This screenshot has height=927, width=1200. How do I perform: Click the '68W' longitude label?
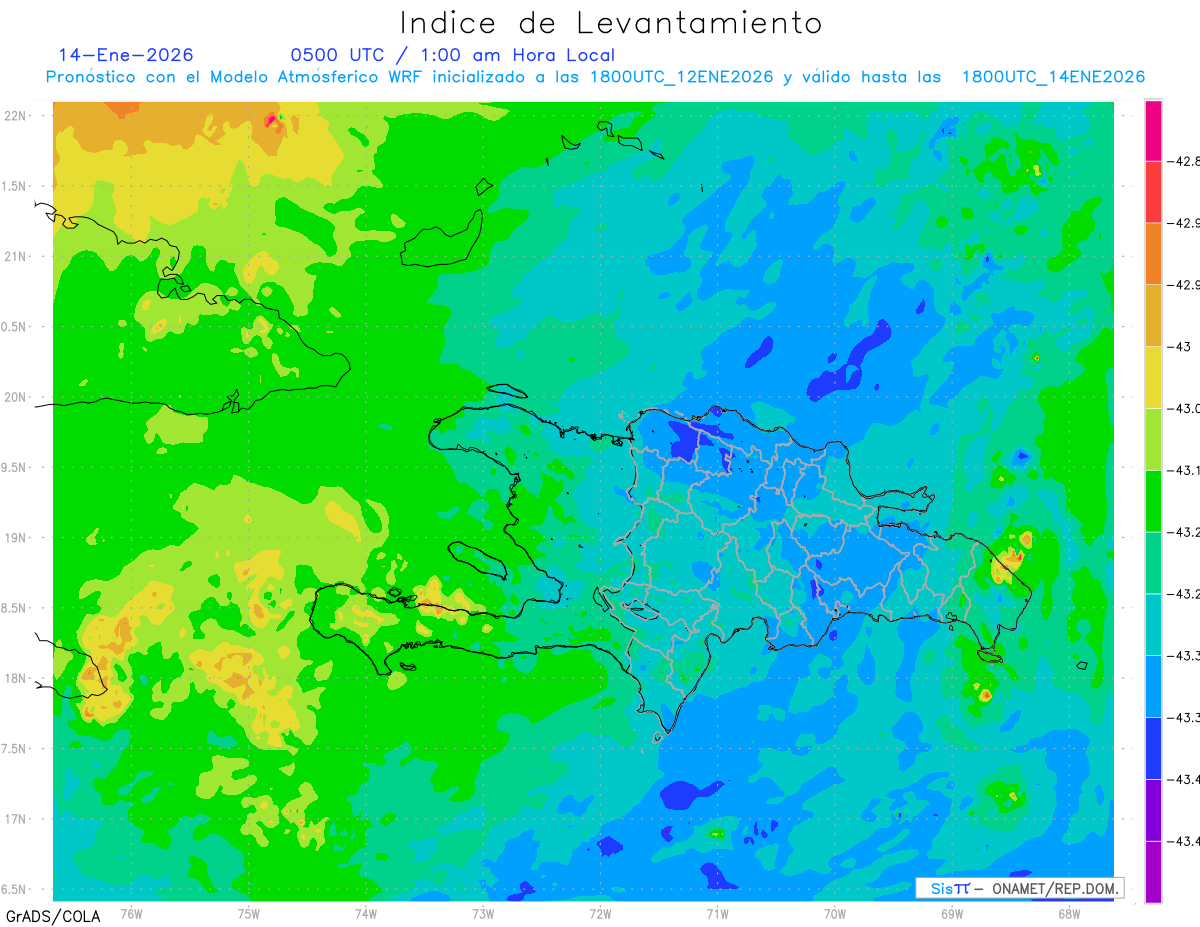click(1069, 914)
